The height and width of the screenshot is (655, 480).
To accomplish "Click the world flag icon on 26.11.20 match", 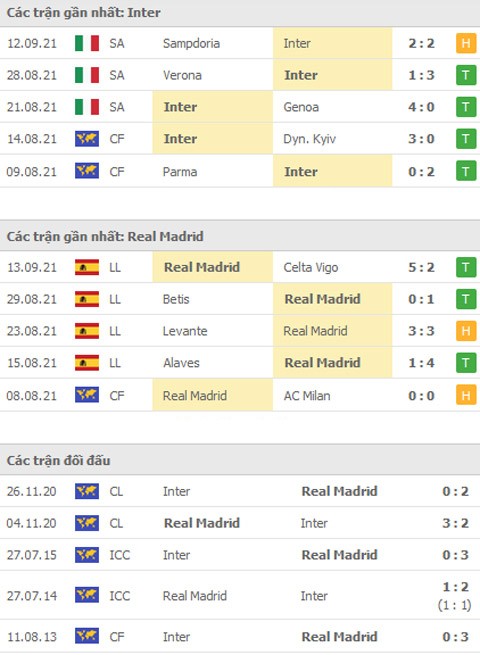I will click(87, 491).
